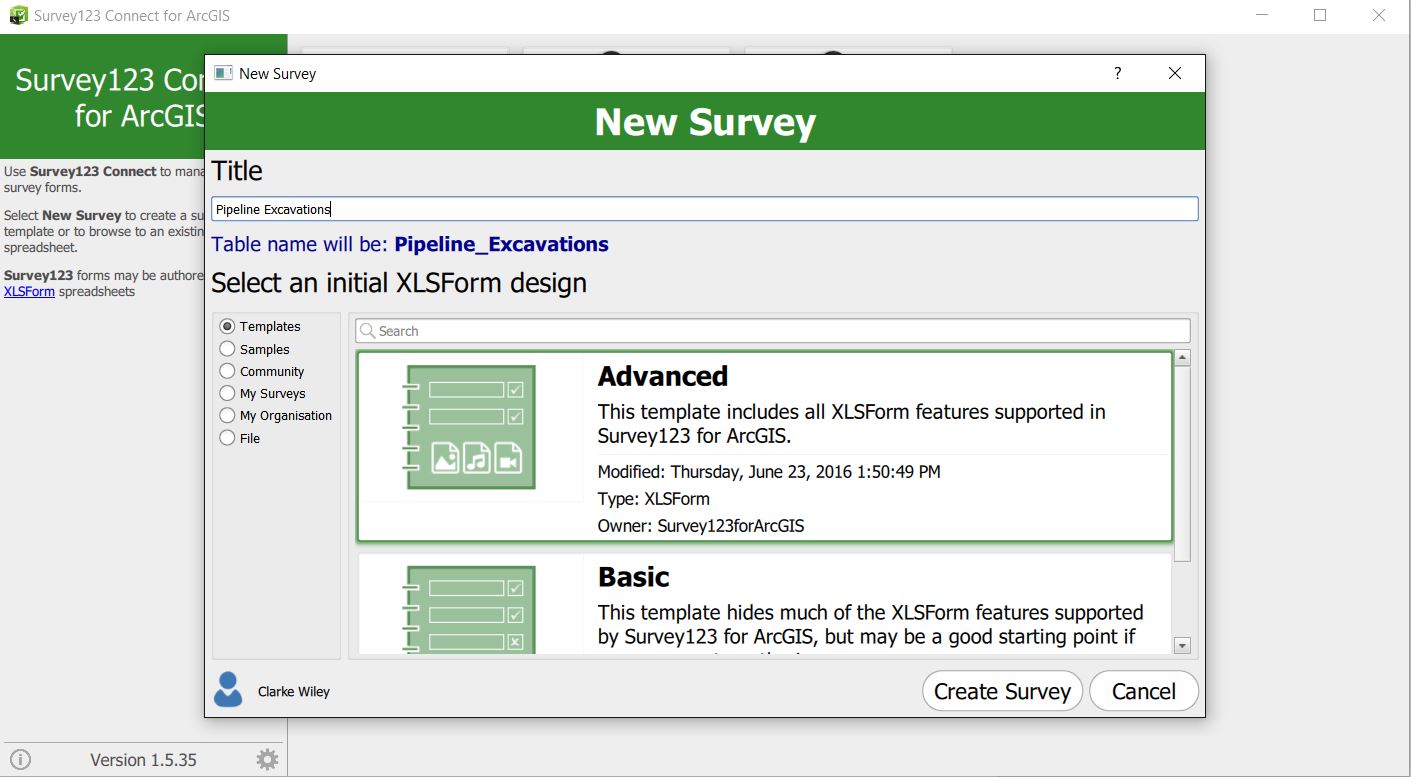The width and height of the screenshot is (1411, 777).
Task: Click the help question mark in dialog
Action: (1117, 73)
